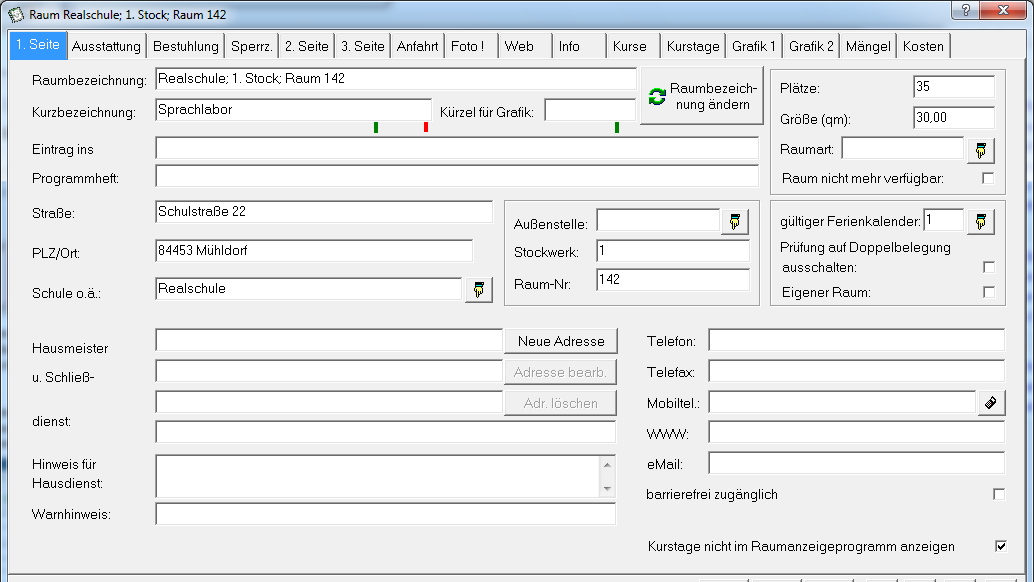The height and width of the screenshot is (582, 1034).
Task: Click the 'Adresse bearb.' button
Action: point(561,372)
